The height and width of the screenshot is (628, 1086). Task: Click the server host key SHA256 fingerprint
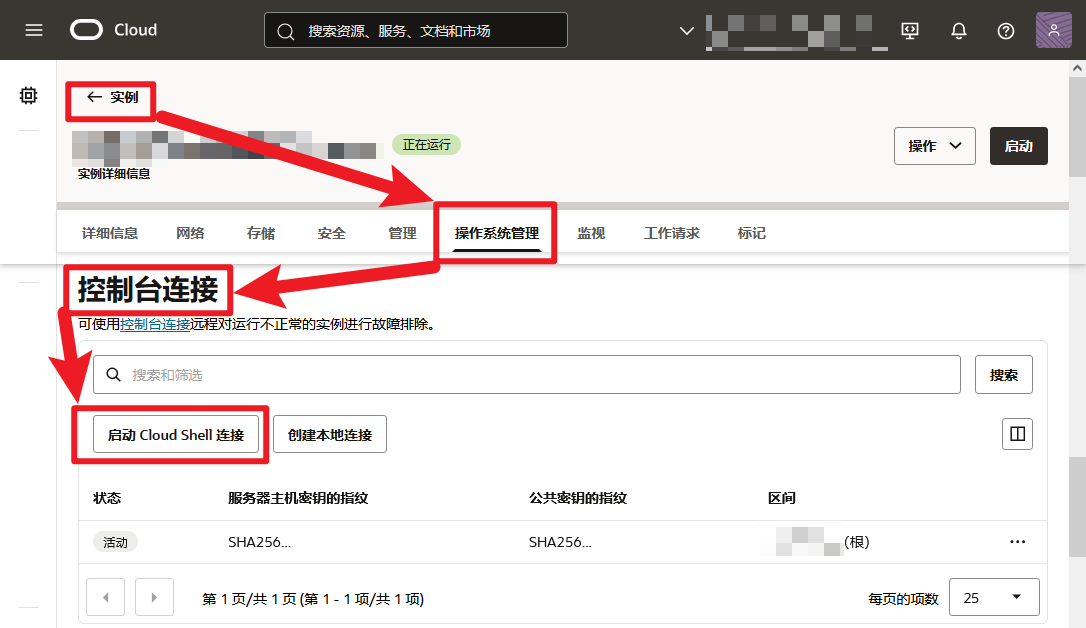pos(259,542)
